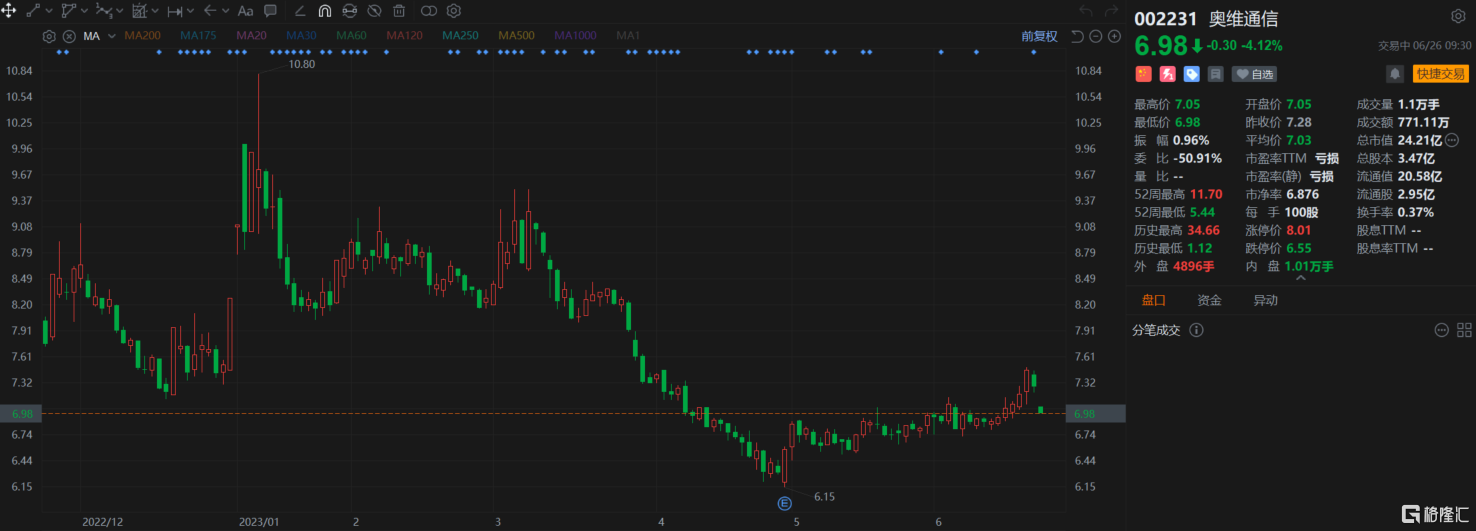Select the MA60 green indicator label
Screen dimensions: 1476x531
pyautogui.click(x=351, y=36)
